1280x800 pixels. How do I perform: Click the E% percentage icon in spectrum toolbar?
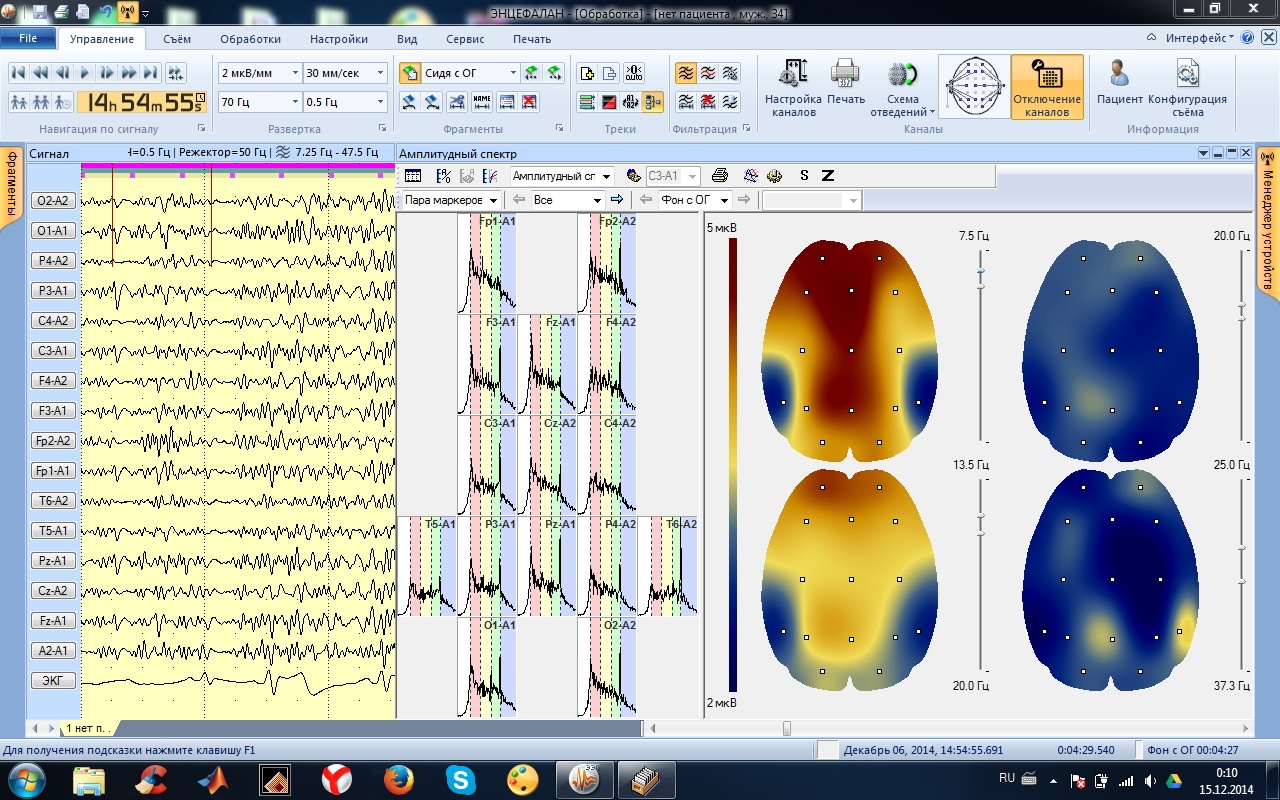(443, 176)
